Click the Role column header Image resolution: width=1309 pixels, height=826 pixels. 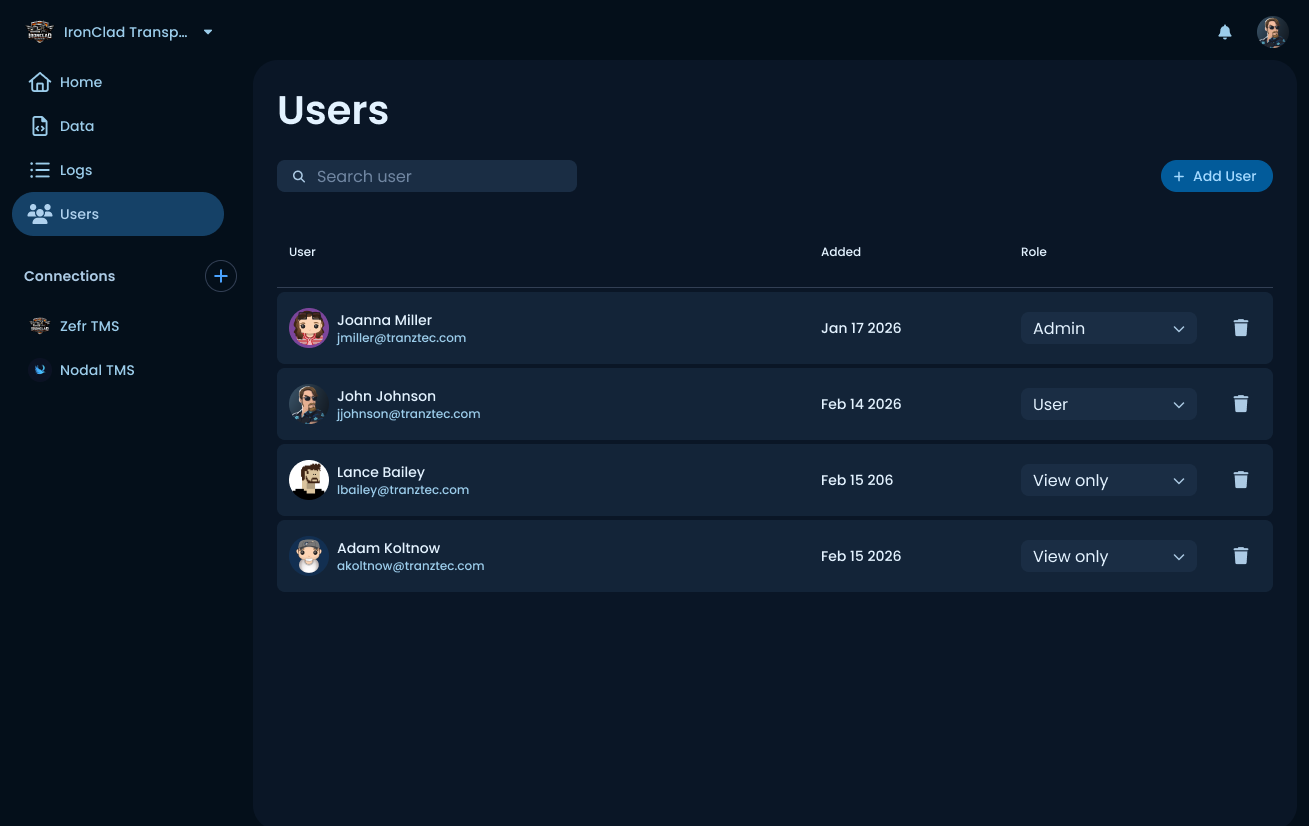point(1034,252)
